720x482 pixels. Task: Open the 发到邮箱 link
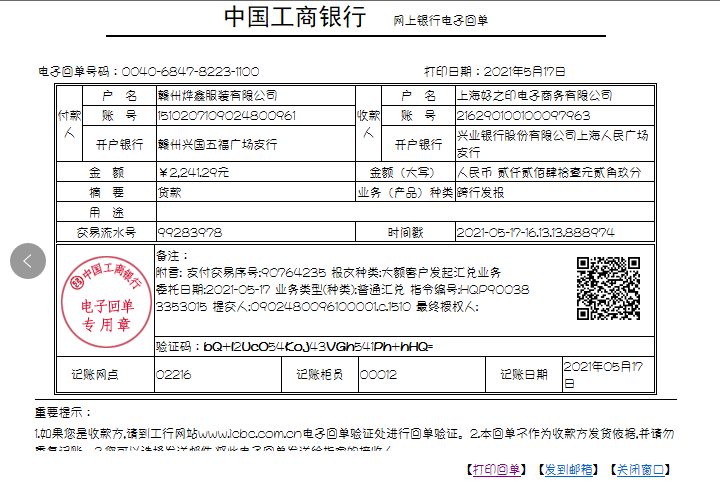coord(568,469)
